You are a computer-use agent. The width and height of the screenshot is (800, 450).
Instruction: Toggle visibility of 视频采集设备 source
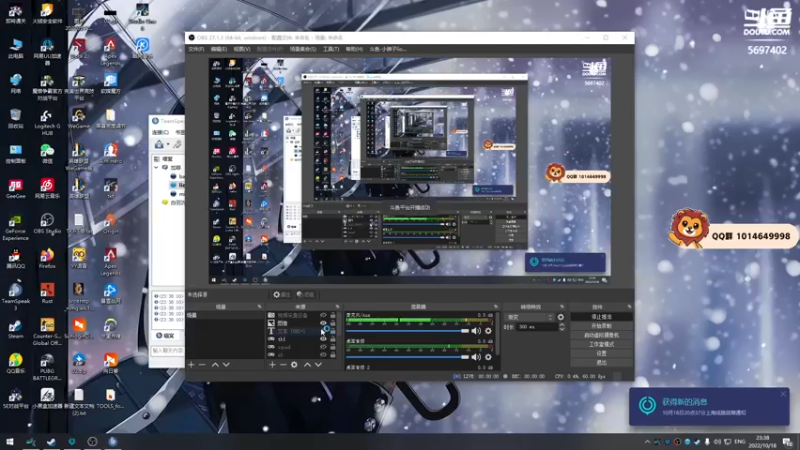click(x=323, y=315)
